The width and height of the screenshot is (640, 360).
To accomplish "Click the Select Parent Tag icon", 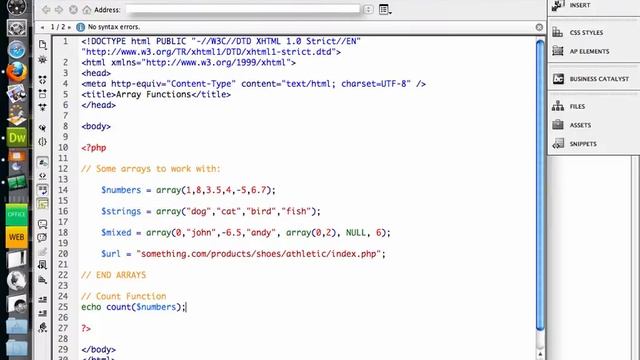I will [x=42, y=128].
